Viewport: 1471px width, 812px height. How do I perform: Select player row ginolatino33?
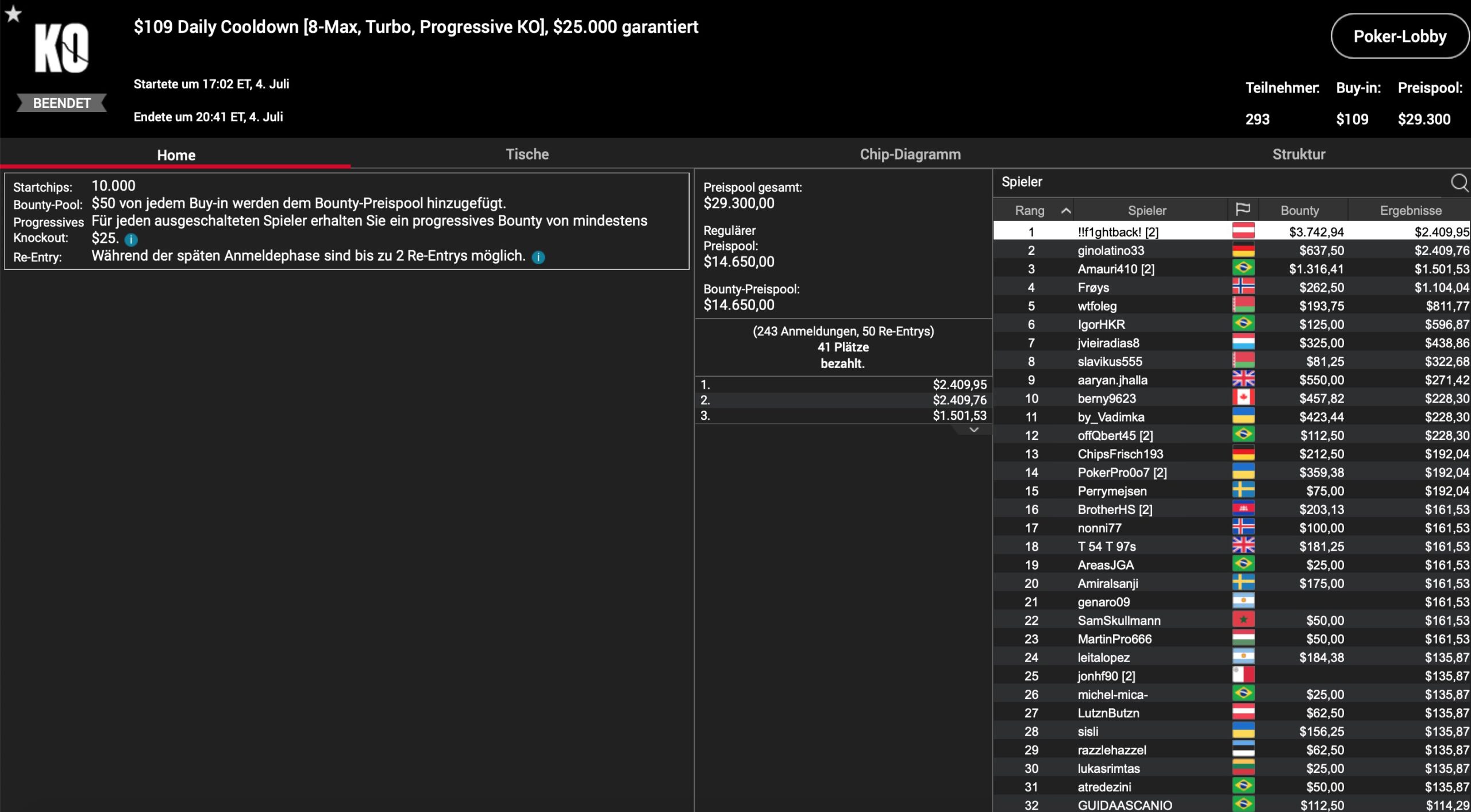coord(1110,250)
